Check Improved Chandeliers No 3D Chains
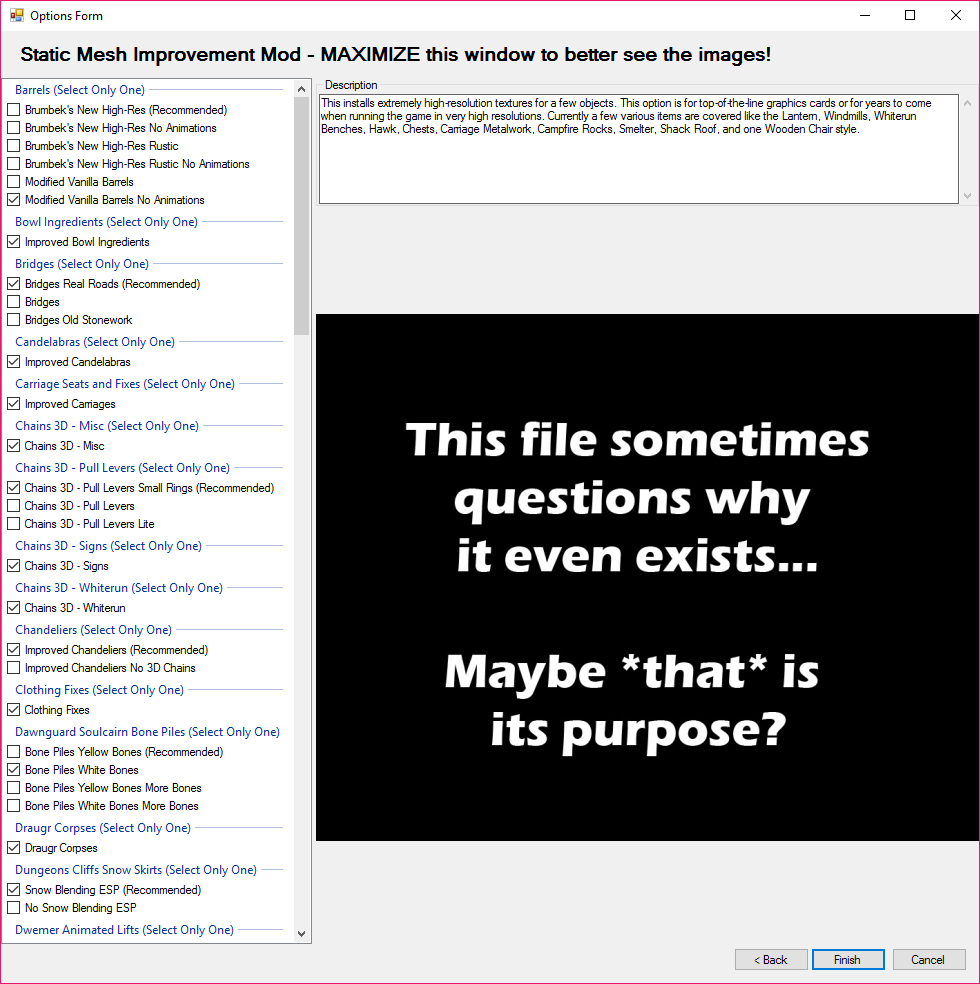The image size is (980, 984). [13, 668]
